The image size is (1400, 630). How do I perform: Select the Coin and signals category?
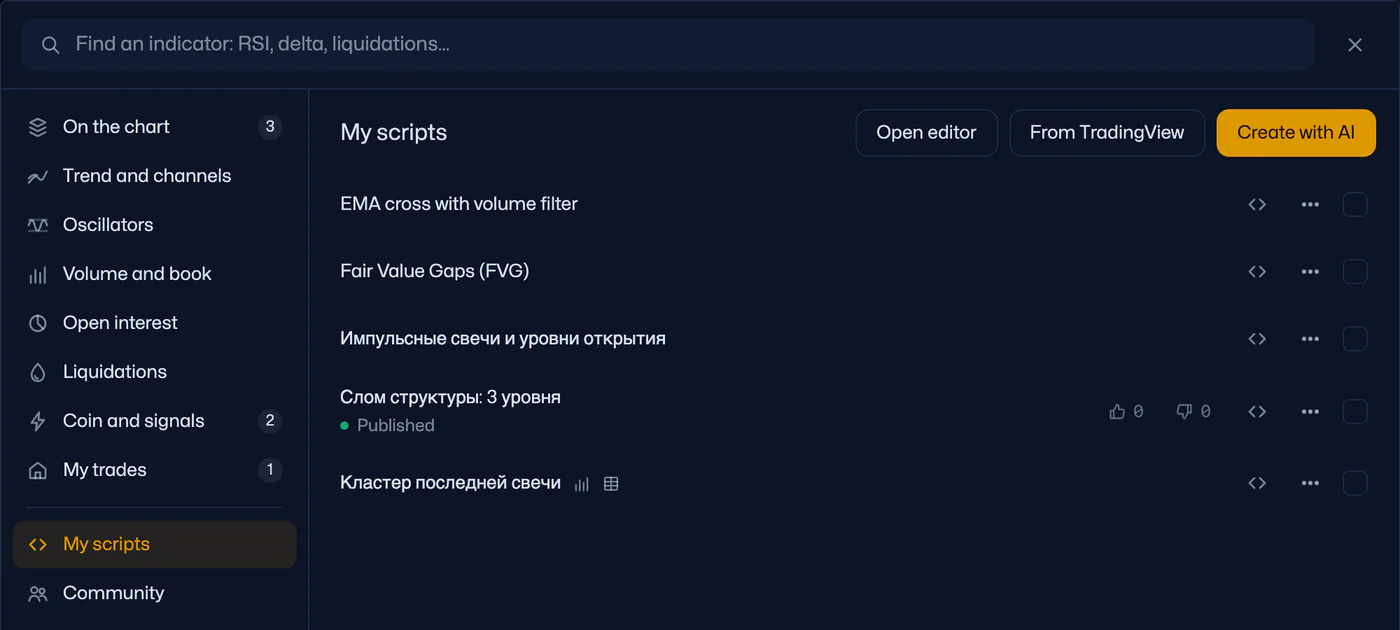[x=154, y=421]
